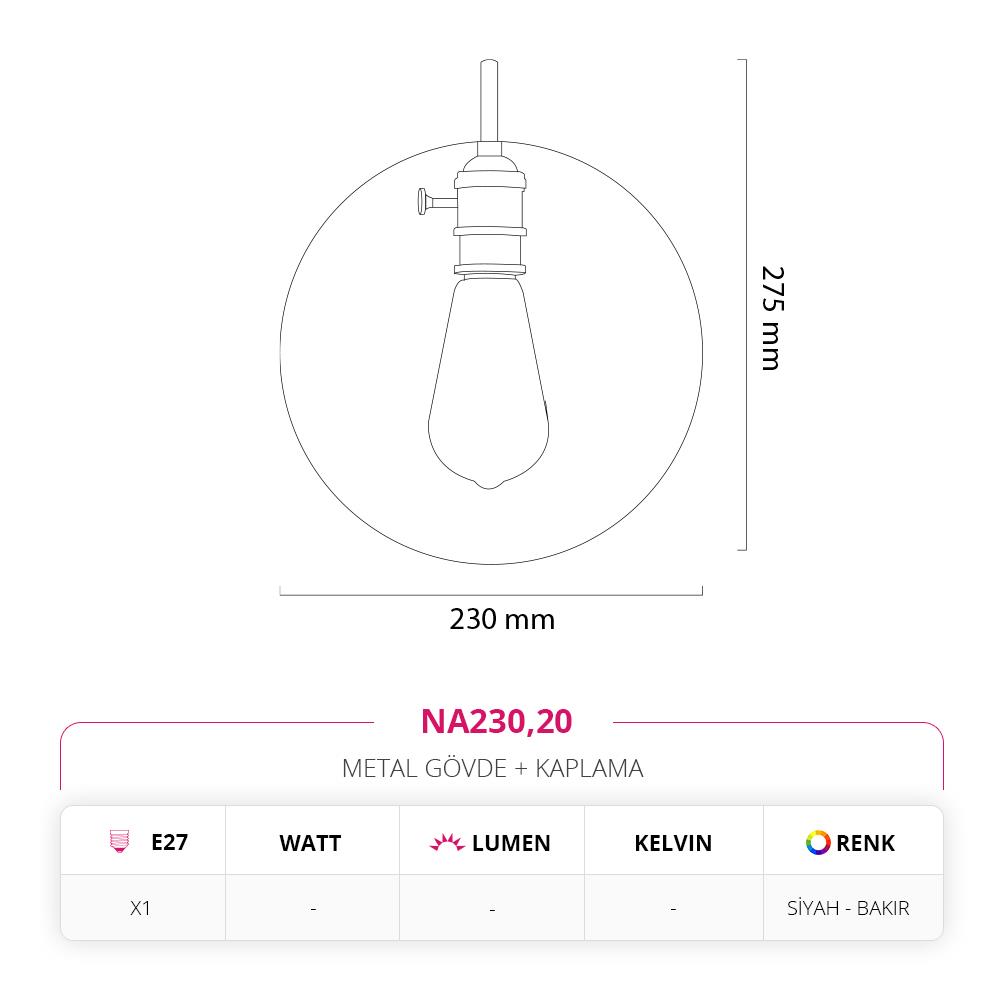Viewport: 1000px width, 1000px height.
Task: Click the mounting rod above the globe
Action: pos(489,100)
